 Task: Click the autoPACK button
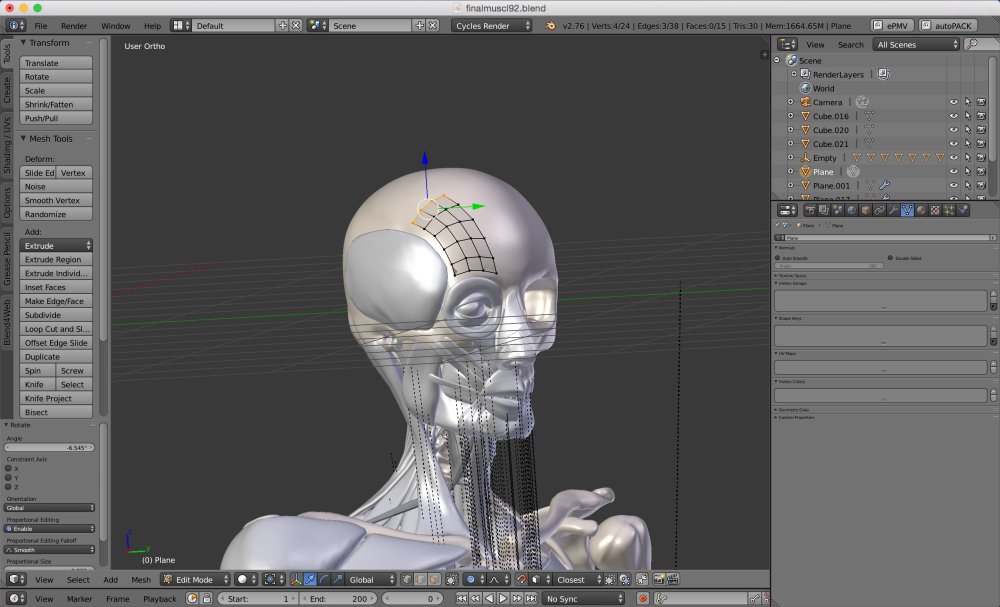click(947, 26)
